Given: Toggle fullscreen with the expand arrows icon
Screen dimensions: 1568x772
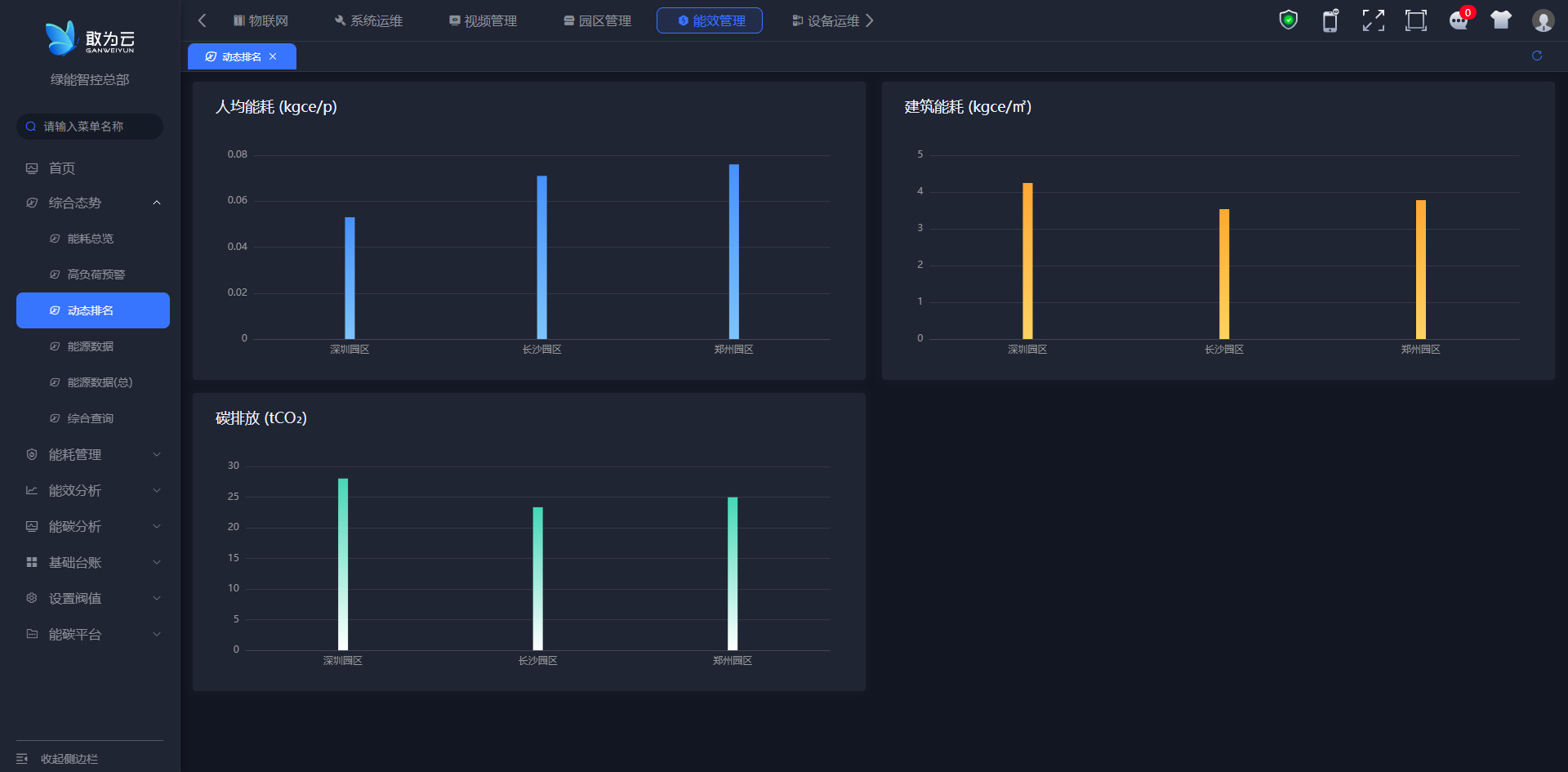Looking at the screenshot, I should (1374, 20).
